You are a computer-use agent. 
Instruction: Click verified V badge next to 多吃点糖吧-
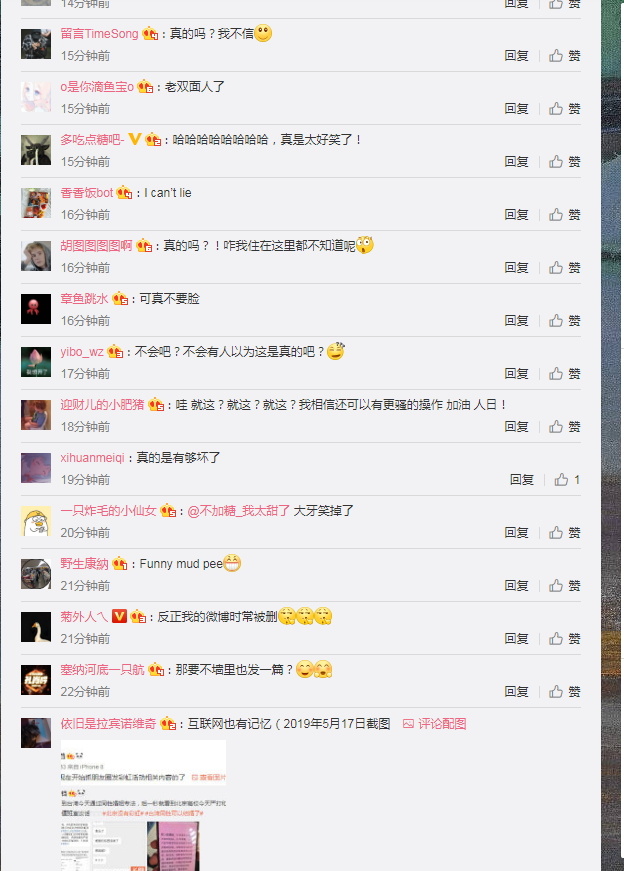click(134, 139)
